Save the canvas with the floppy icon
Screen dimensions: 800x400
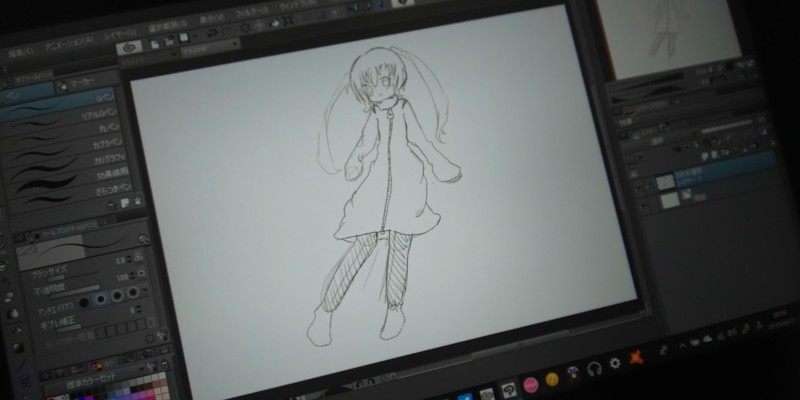click(x=183, y=38)
